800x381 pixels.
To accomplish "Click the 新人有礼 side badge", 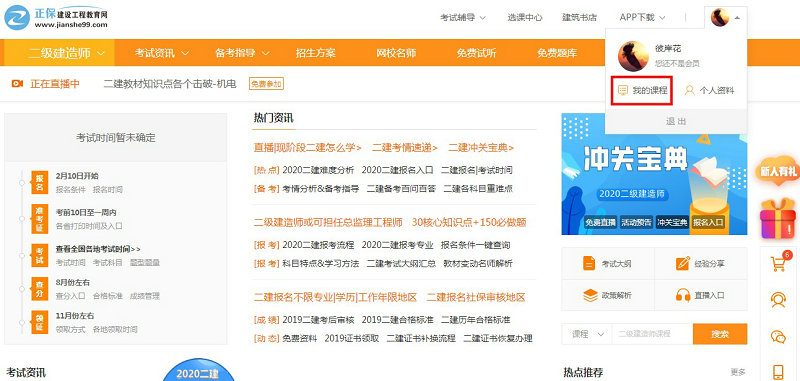I will [x=778, y=170].
